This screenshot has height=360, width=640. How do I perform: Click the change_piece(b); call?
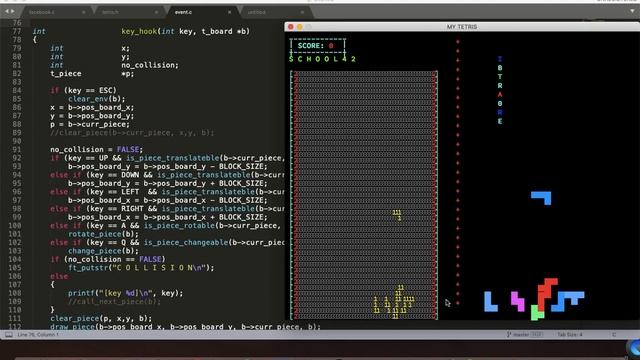103,251
